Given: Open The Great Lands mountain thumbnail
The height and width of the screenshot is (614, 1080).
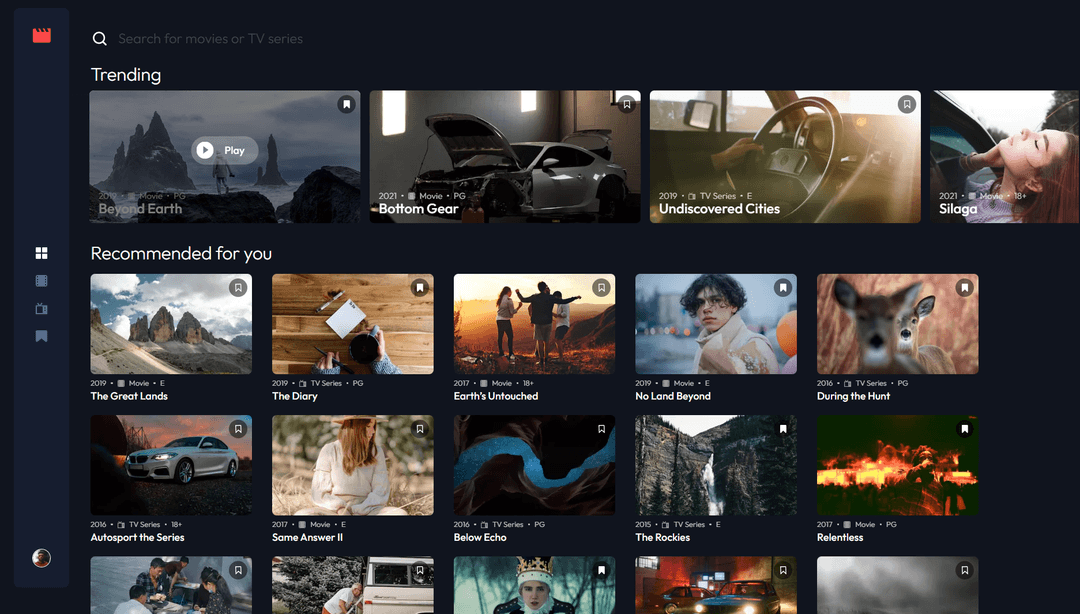Looking at the screenshot, I should (x=171, y=324).
